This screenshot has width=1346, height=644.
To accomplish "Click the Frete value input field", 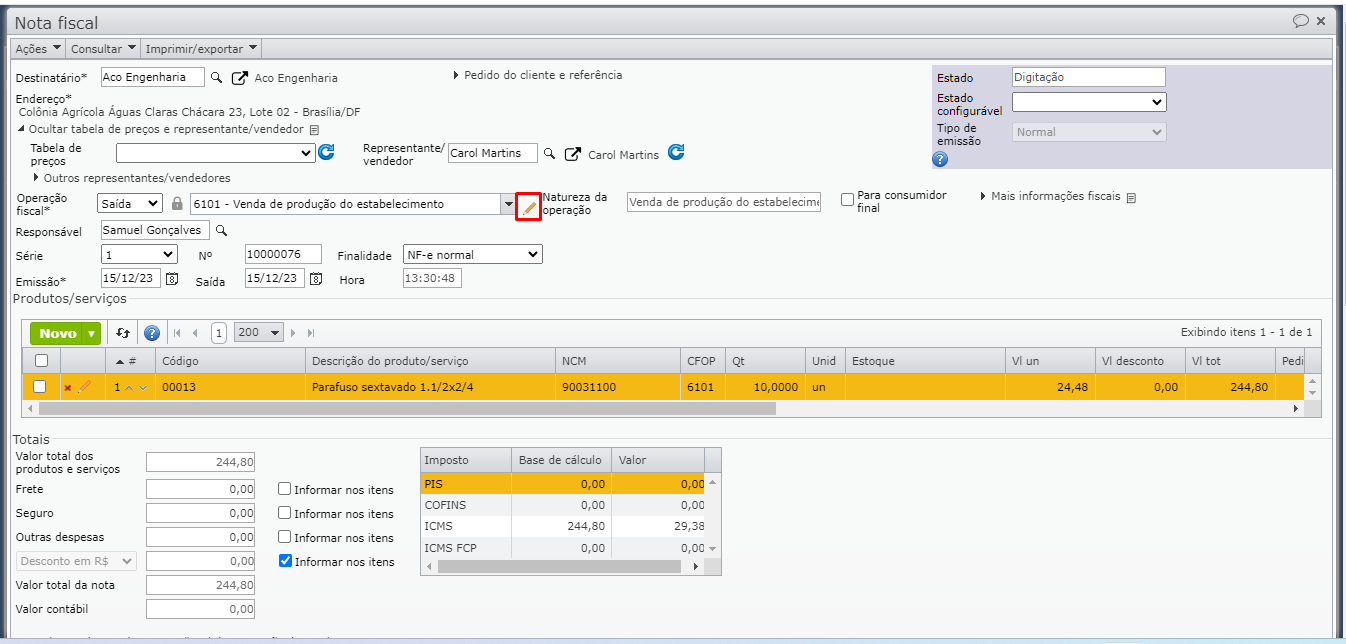I will click(x=201, y=489).
